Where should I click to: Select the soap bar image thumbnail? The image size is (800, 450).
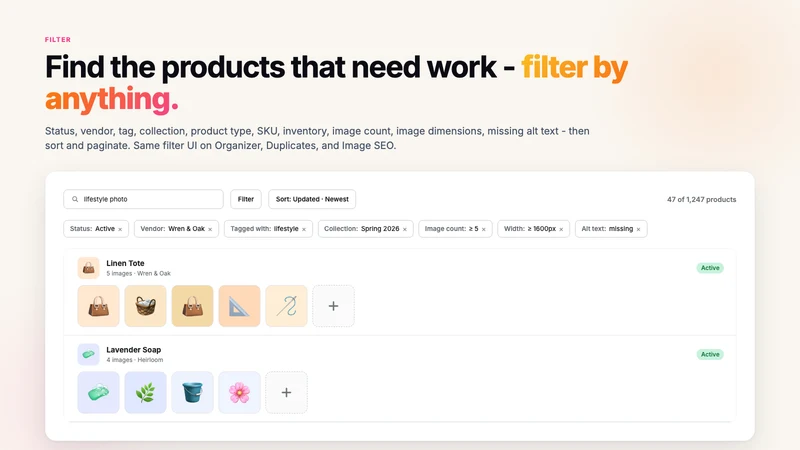pyautogui.click(x=98, y=392)
